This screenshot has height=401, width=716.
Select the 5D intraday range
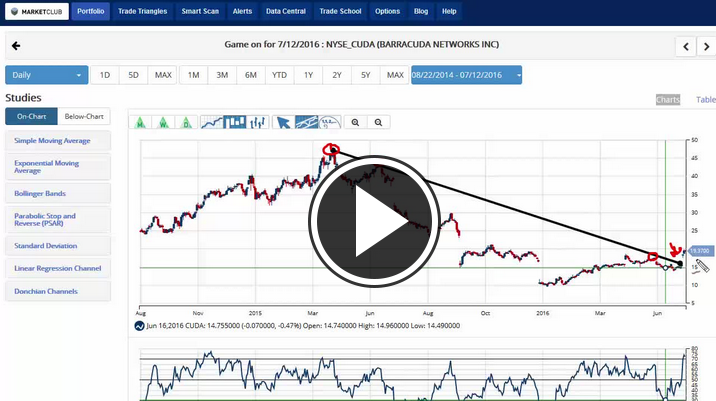133,75
